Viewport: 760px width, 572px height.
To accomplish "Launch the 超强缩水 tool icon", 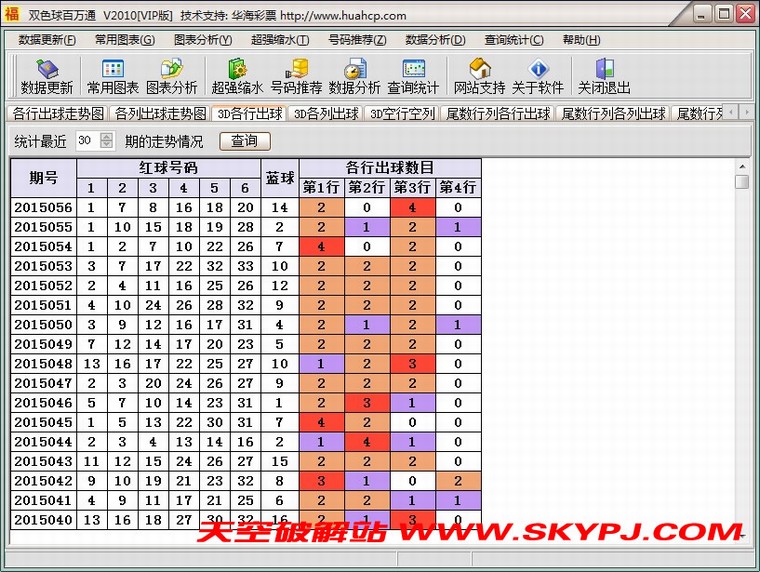I will point(237,76).
